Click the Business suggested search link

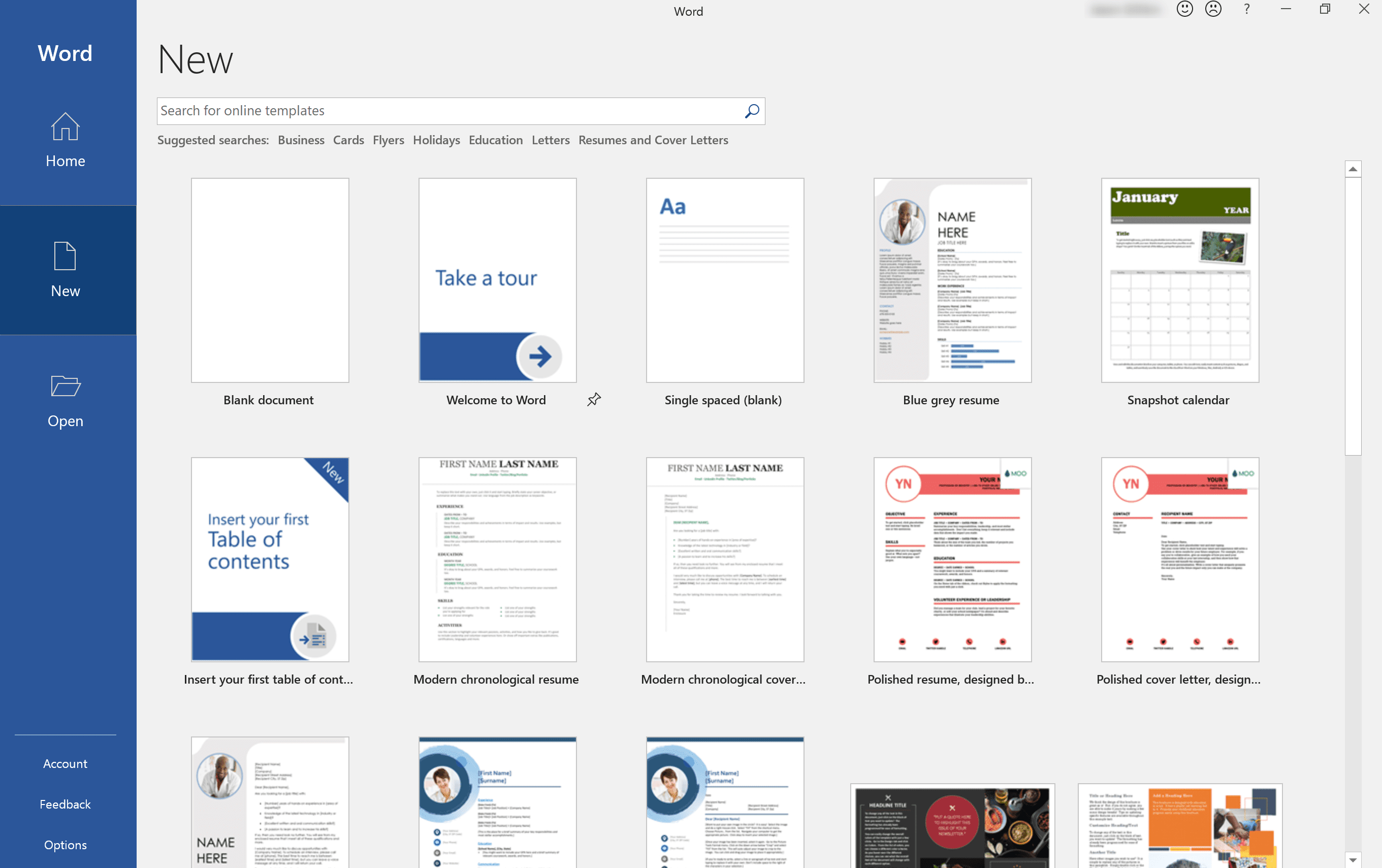(300, 140)
